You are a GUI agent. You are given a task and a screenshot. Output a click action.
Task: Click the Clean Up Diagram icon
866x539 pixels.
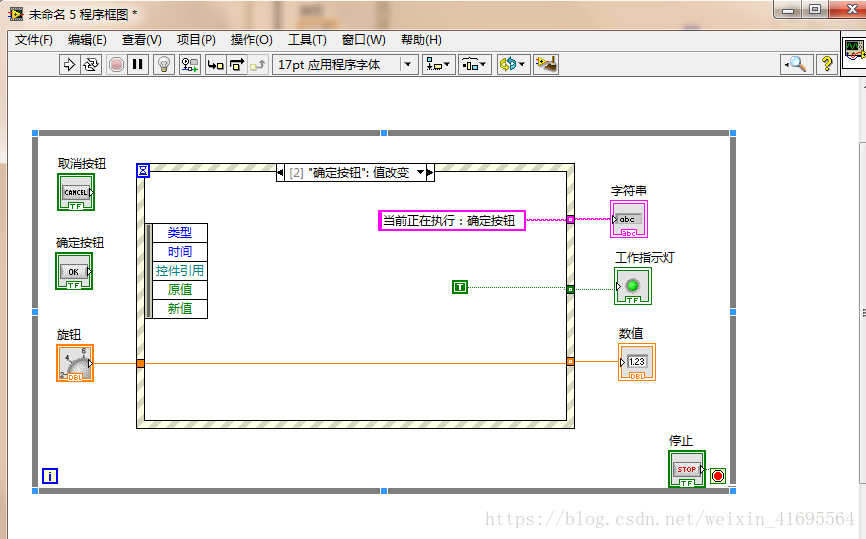coord(545,64)
